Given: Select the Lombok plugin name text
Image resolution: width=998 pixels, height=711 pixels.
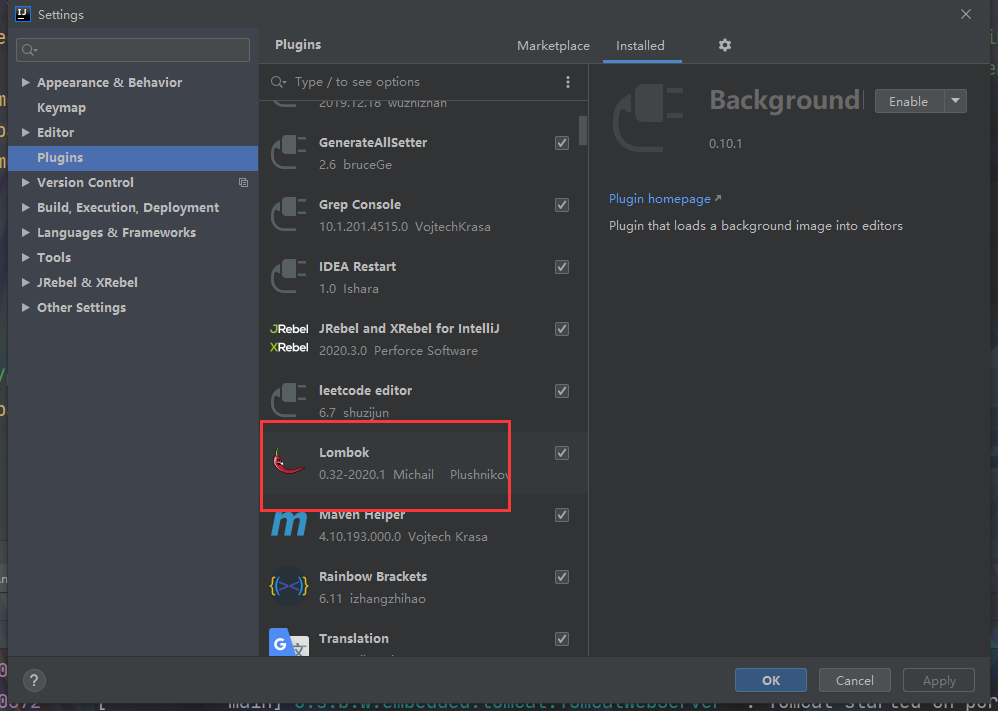Looking at the screenshot, I should (x=344, y=453).
